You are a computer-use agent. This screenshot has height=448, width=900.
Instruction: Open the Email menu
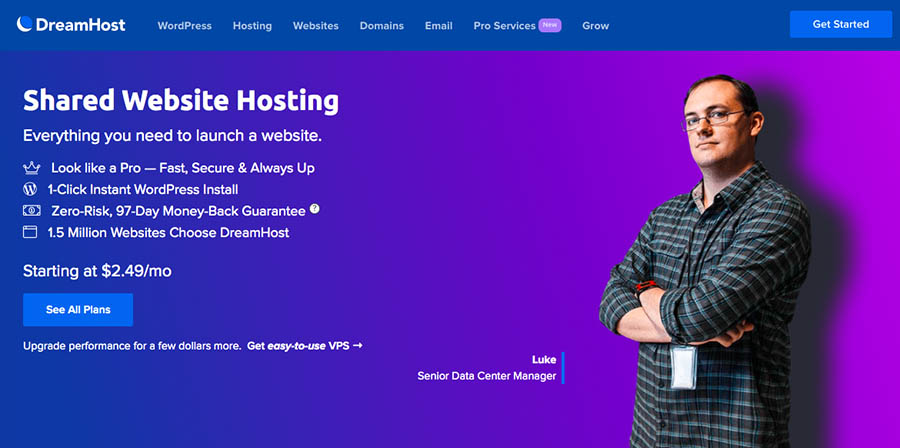click(x=439, y=26)
